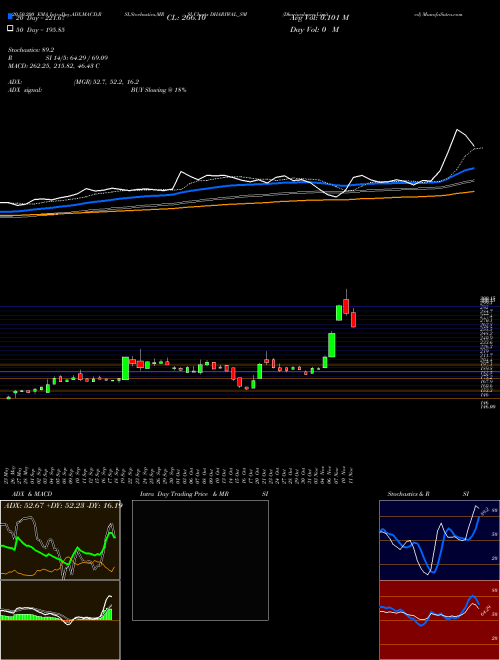The width and height of the screenshot is (500, 660).
Task: Click the red RSI oscillator panel
Action: tap(439, 620)
